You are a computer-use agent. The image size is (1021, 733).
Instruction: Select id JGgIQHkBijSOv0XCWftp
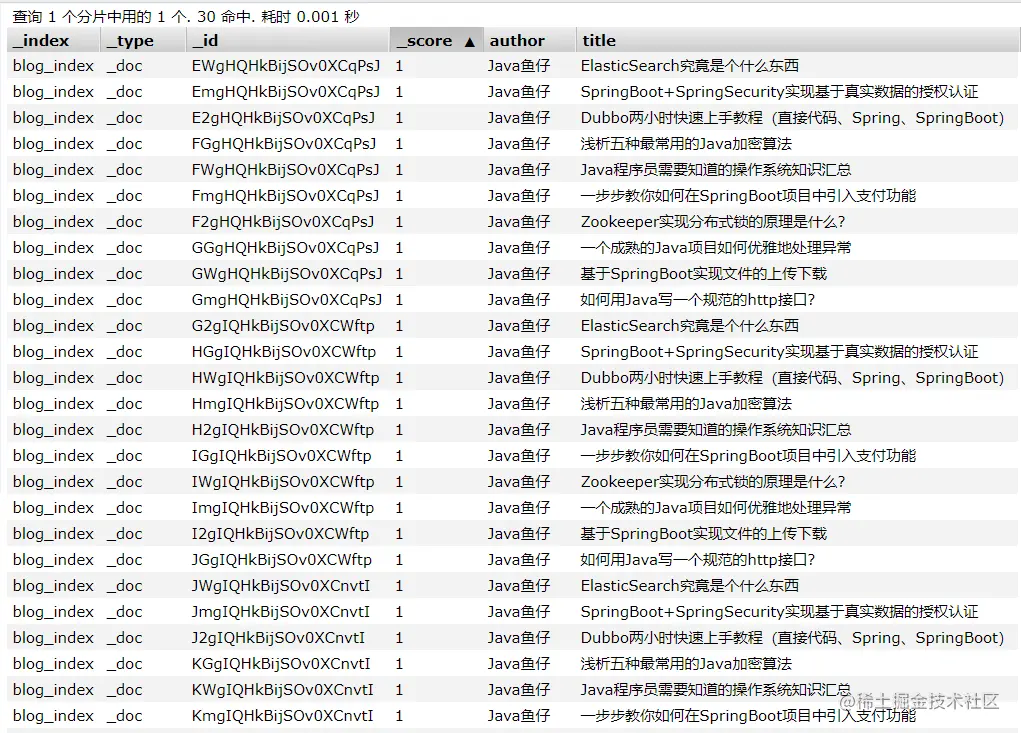pyautogui.click(x=281, y=560)
